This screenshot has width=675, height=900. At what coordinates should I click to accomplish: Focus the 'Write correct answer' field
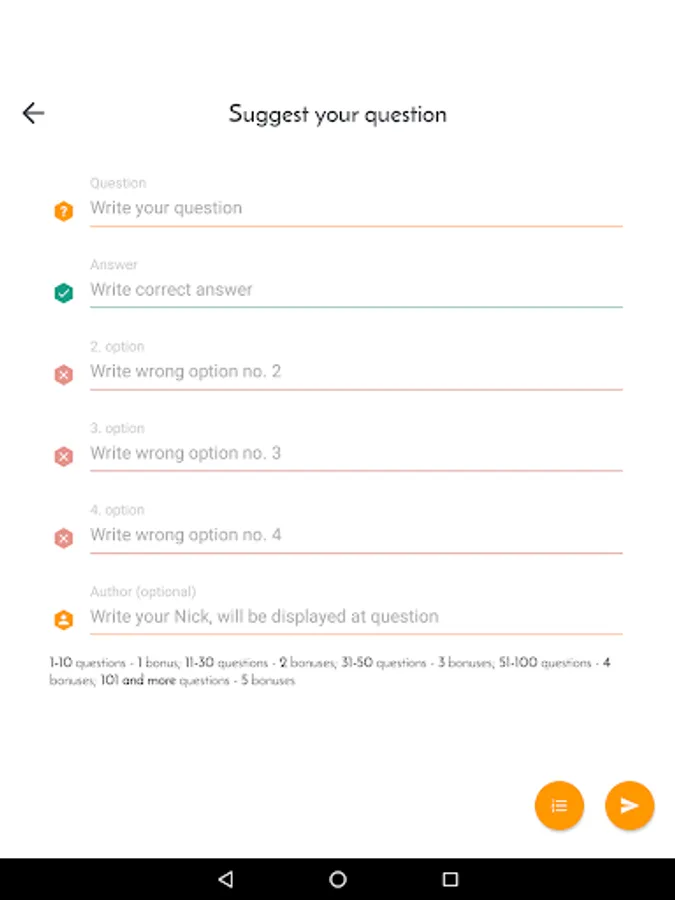(356, 290)
